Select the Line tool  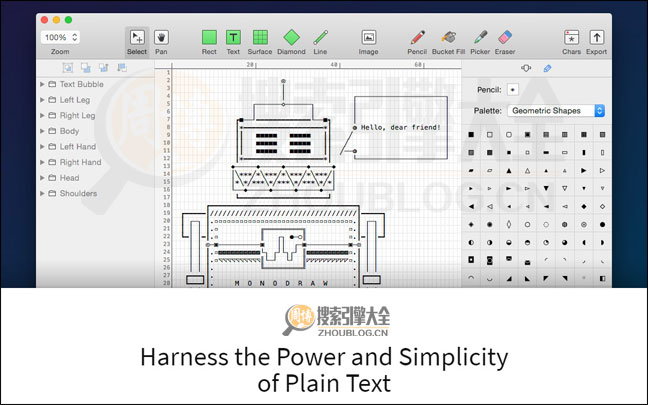(x=320, y=42)
